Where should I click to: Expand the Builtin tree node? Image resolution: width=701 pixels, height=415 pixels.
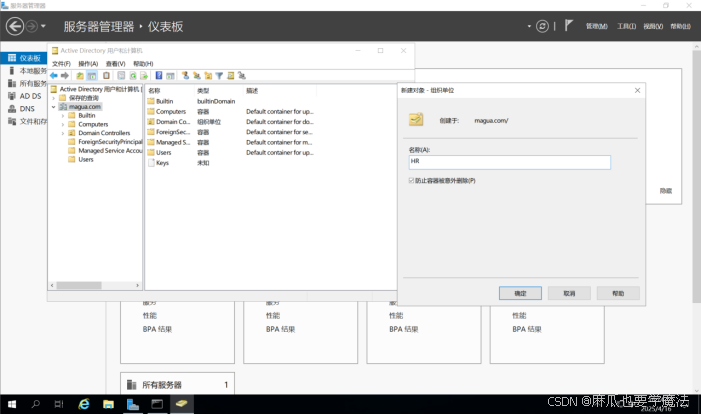tap(63, 116)
